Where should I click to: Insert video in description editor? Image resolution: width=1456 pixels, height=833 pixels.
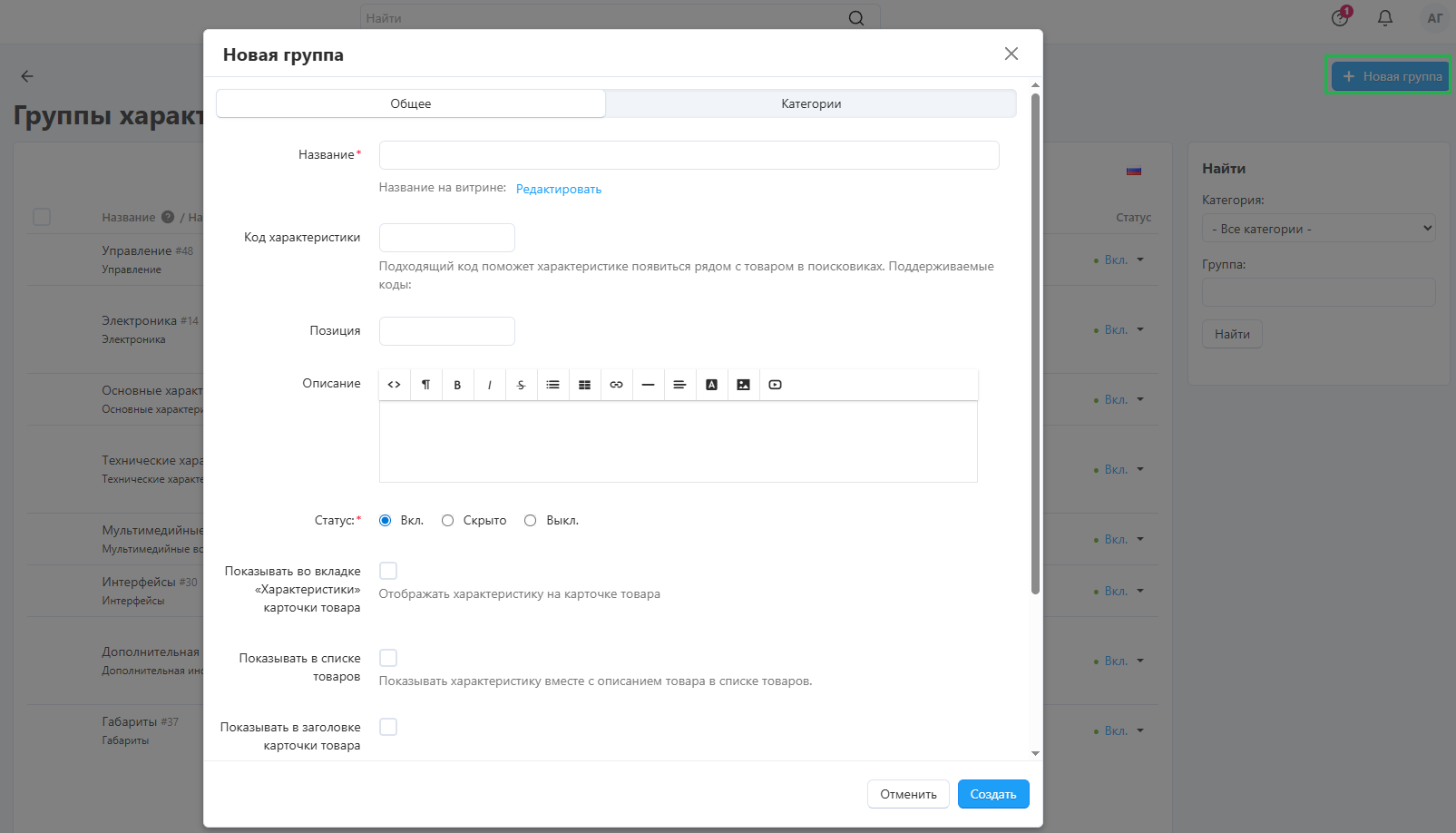click(775, 385)
